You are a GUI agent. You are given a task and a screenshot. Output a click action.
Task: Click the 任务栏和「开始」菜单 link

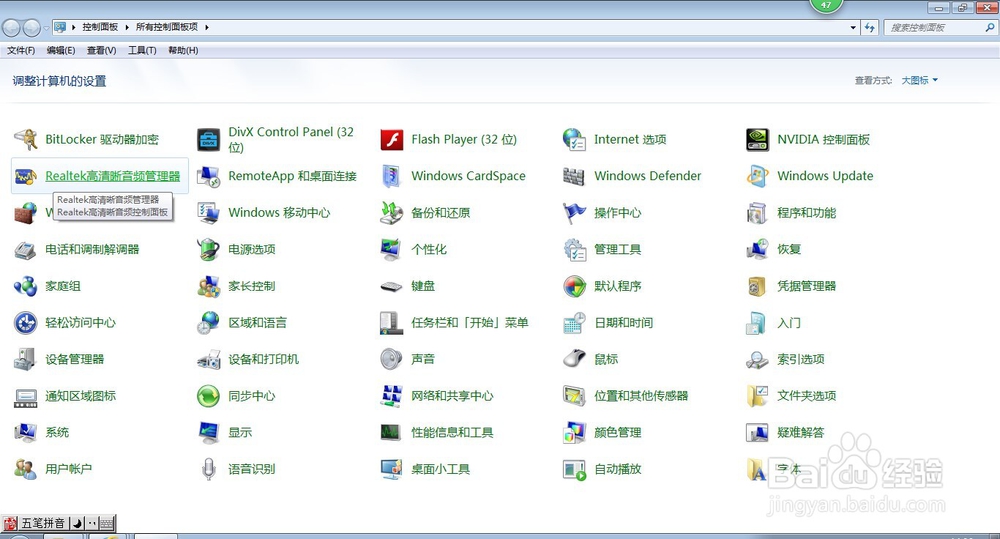tap(470, 323)
